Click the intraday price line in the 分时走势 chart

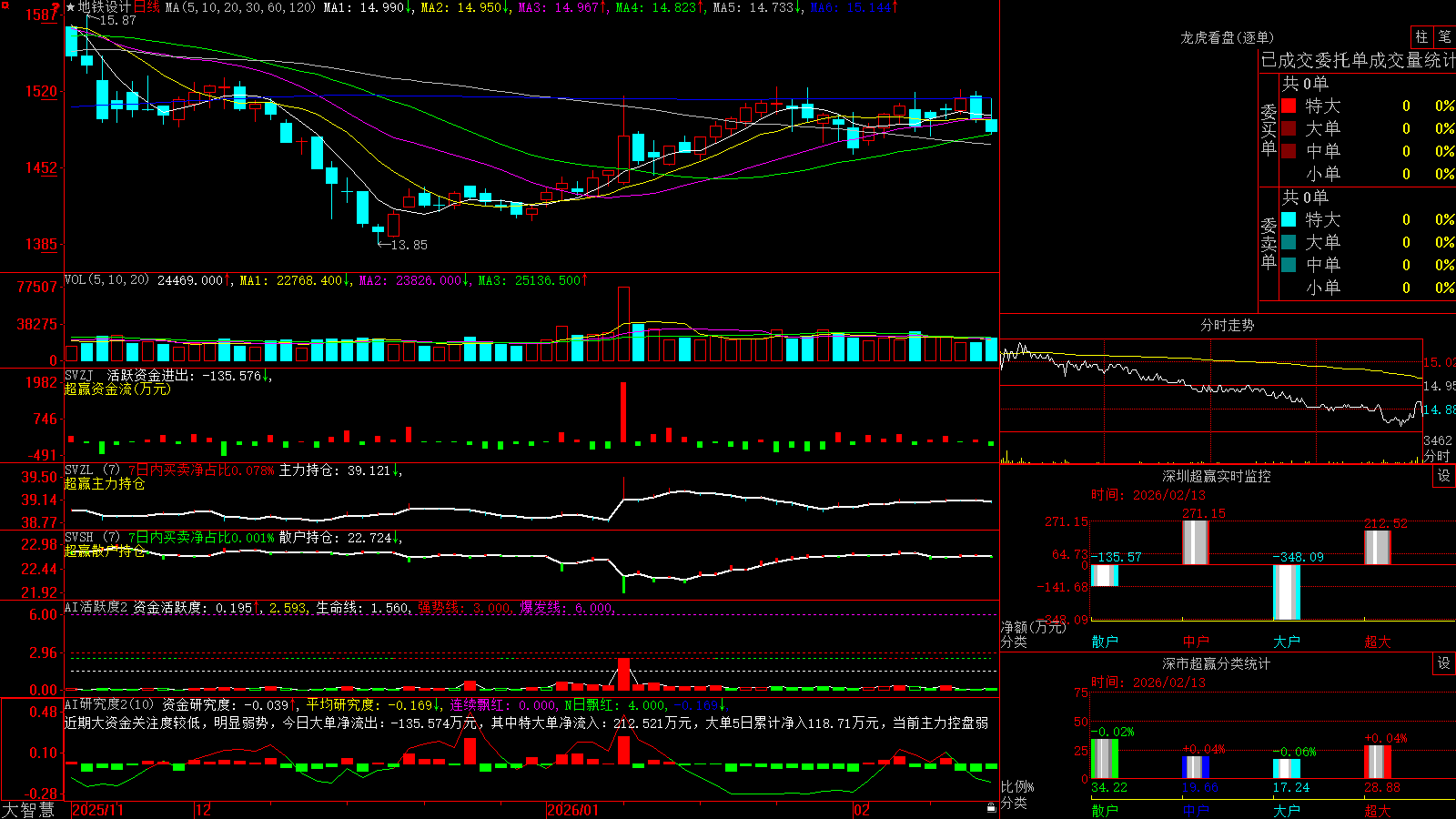[1210, 389]
